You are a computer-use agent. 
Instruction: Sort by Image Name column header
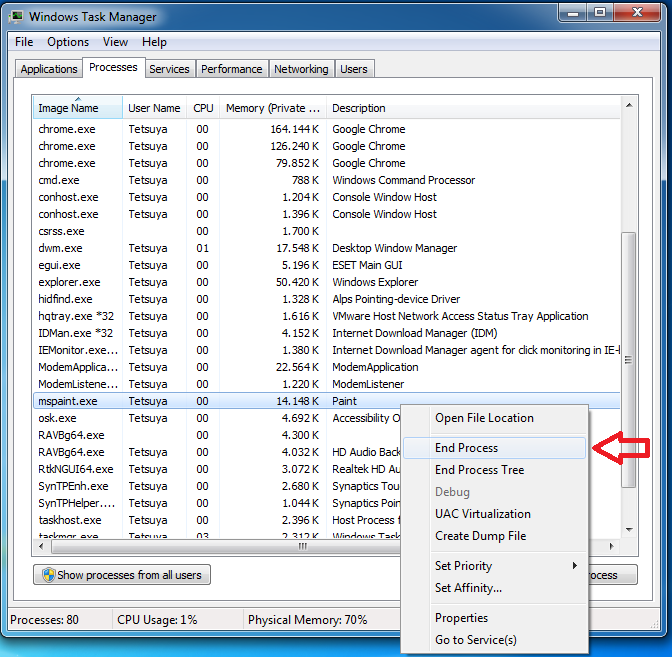(78, 108)
